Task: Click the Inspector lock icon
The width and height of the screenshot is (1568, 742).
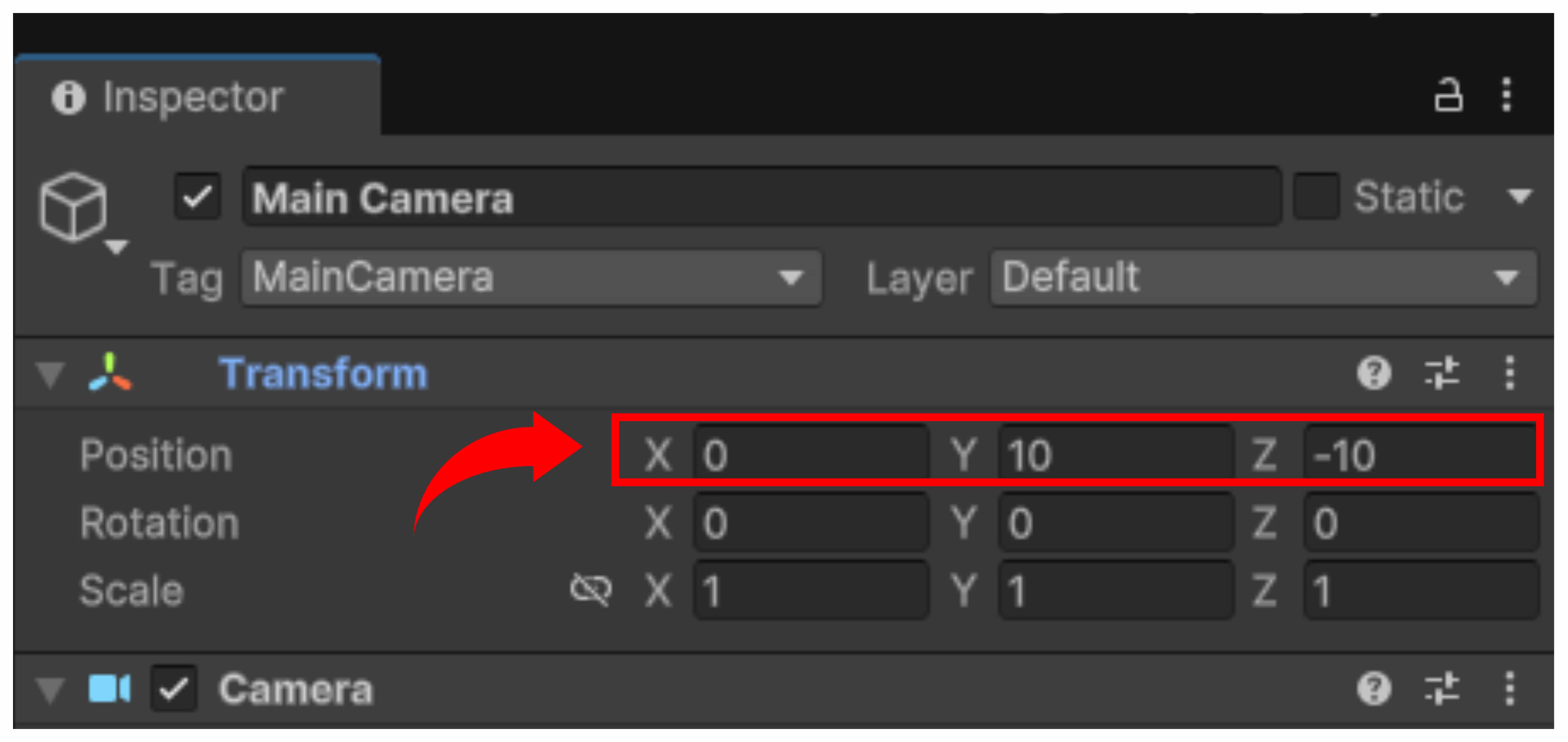Action: [x=1448, y=95]
